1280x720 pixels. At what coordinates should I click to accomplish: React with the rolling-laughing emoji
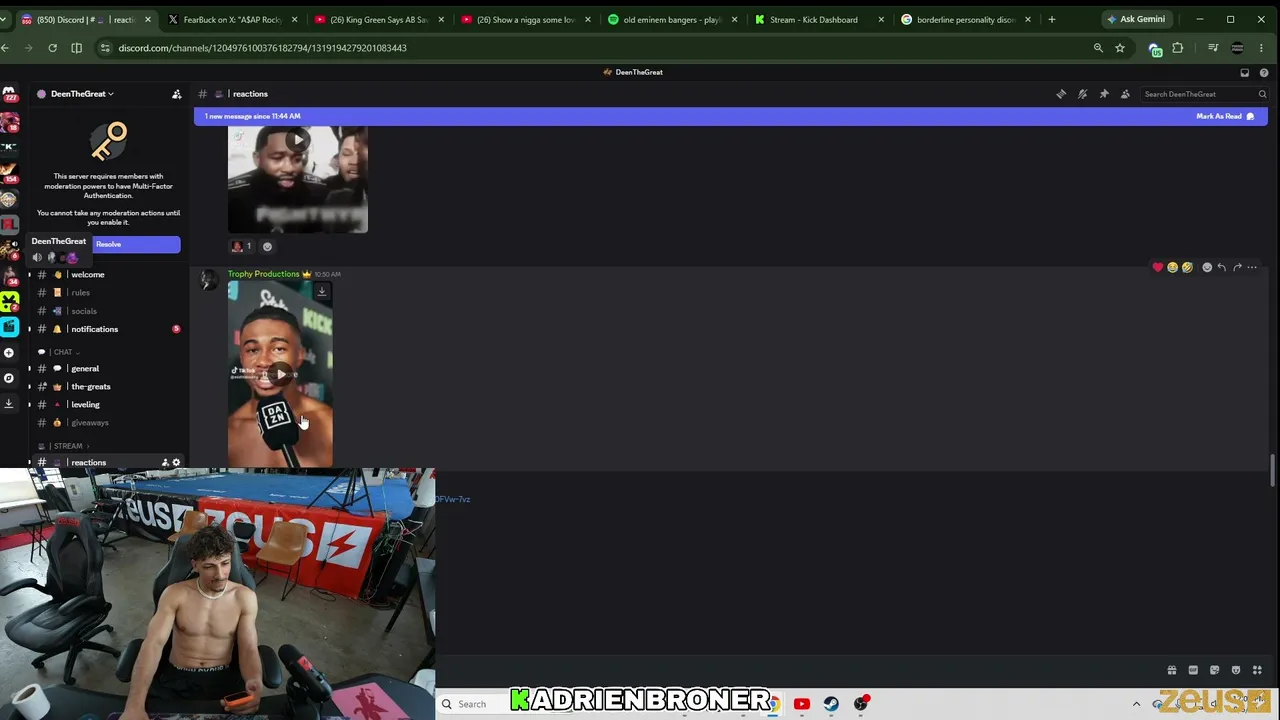(1187, 267)
